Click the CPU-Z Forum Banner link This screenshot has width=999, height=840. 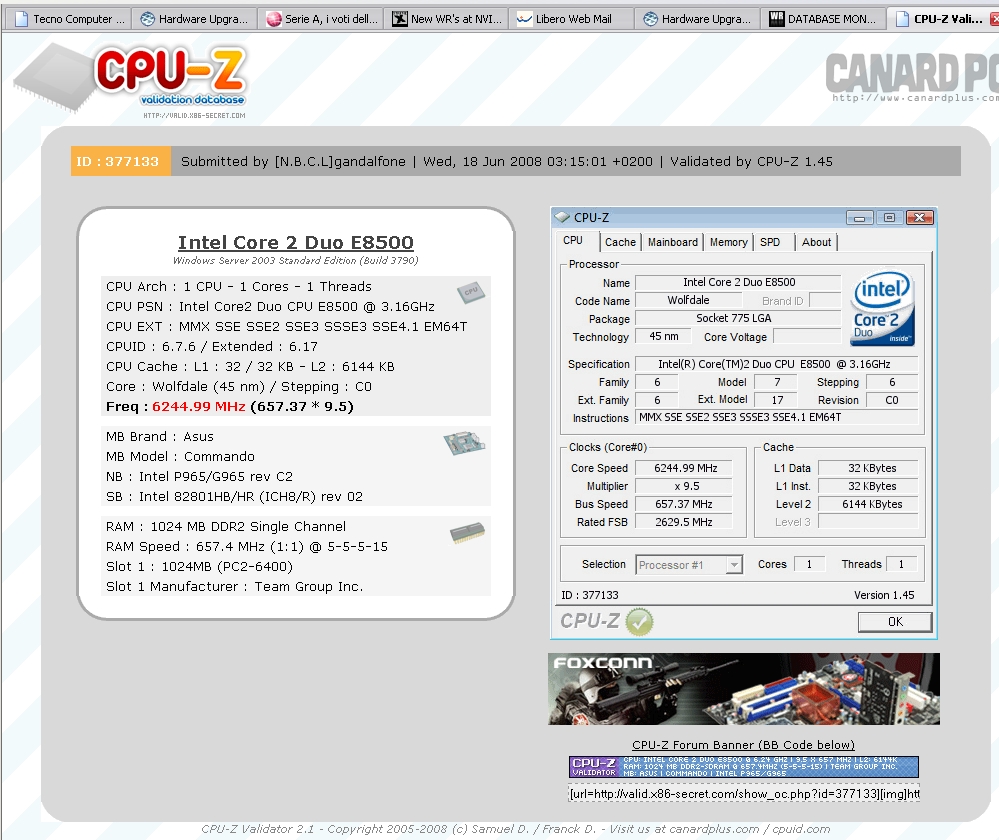click(743, 745)
